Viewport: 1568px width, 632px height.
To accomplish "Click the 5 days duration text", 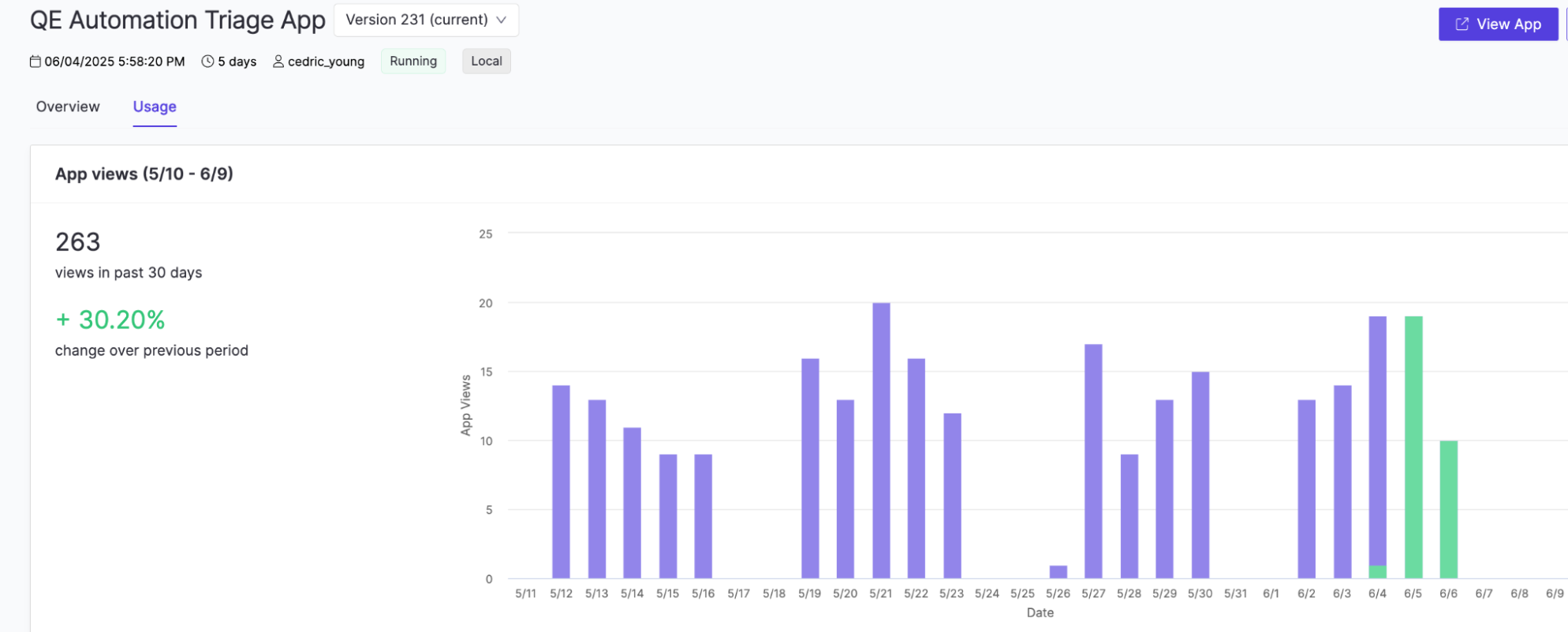I will click(x=237, y=62).
